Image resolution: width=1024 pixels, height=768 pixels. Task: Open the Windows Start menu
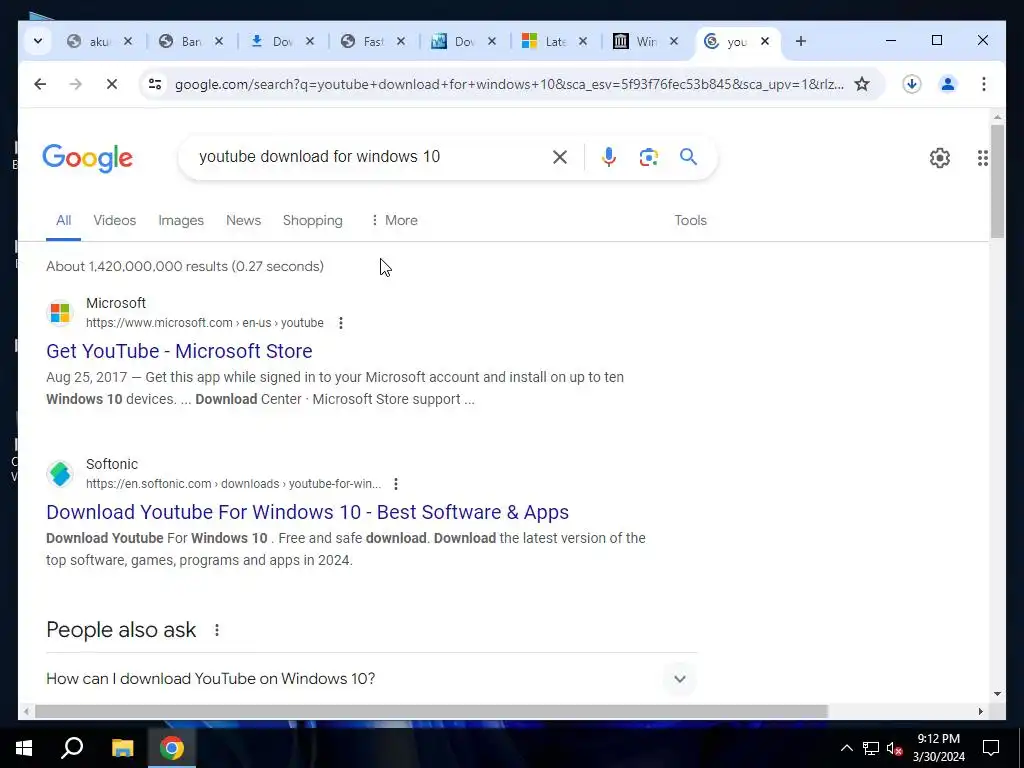click(x=24, y=748)
